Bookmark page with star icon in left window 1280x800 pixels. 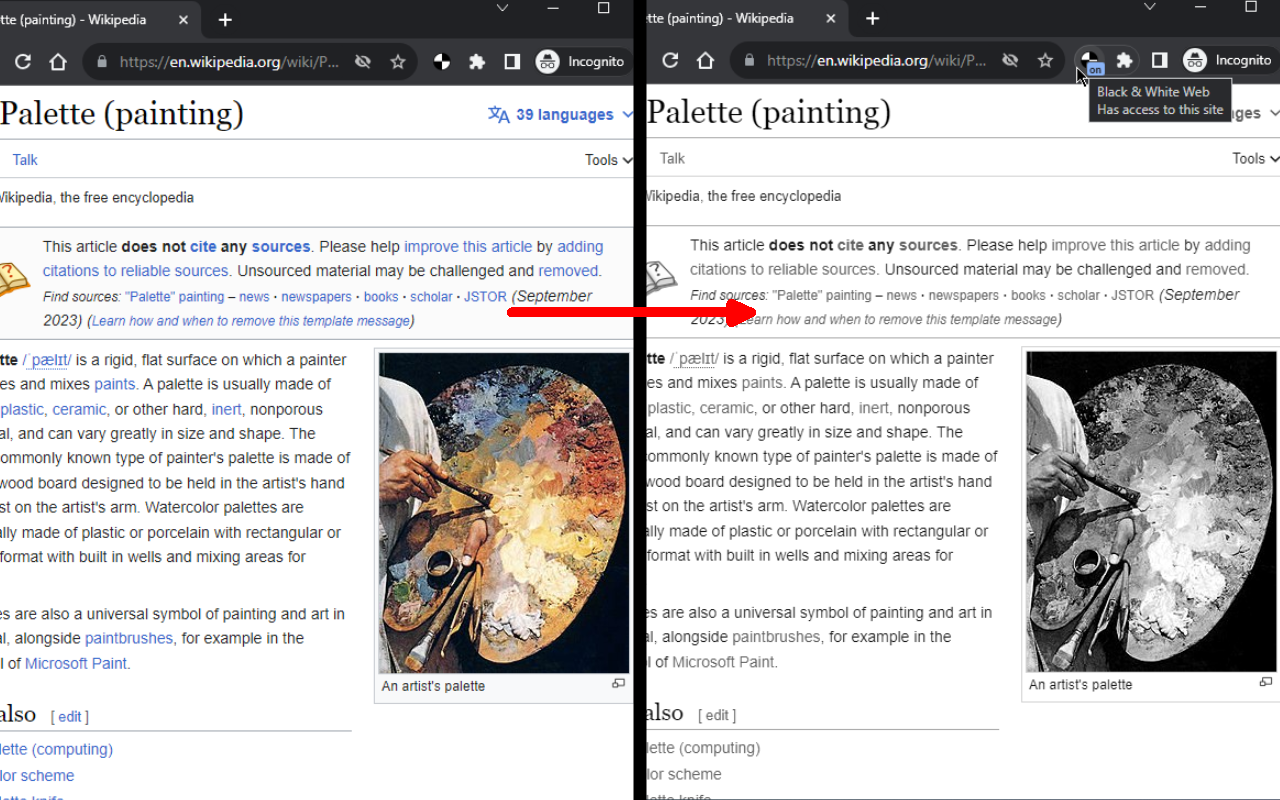coord(398,62)
